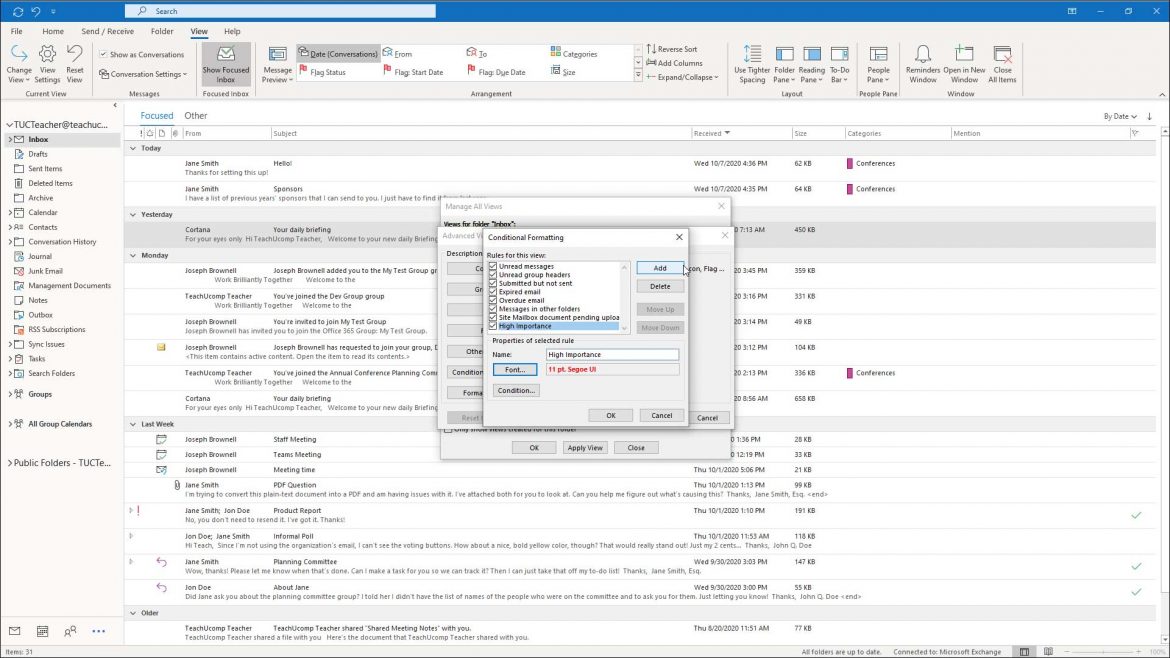Select the Show Focused Inbox icon
This screenshot has height=658, width=1170.
[224, 64]
